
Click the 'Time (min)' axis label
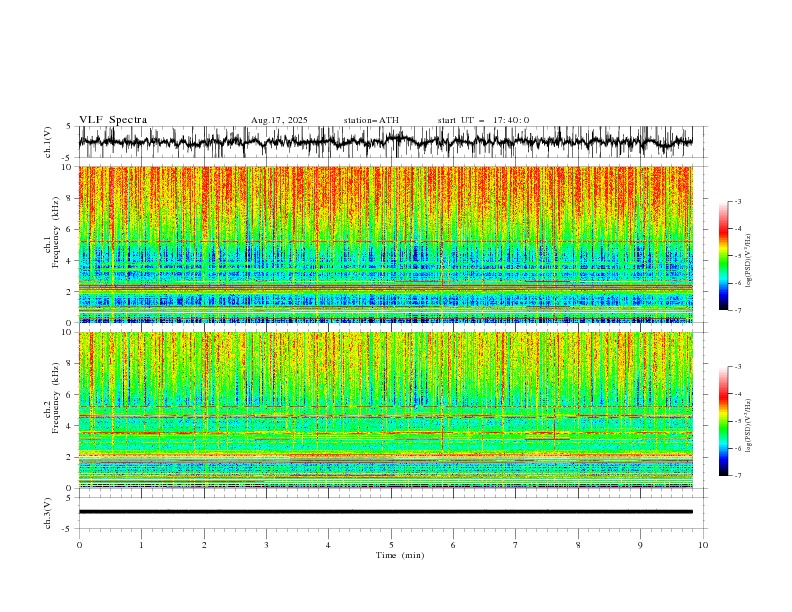400,555
